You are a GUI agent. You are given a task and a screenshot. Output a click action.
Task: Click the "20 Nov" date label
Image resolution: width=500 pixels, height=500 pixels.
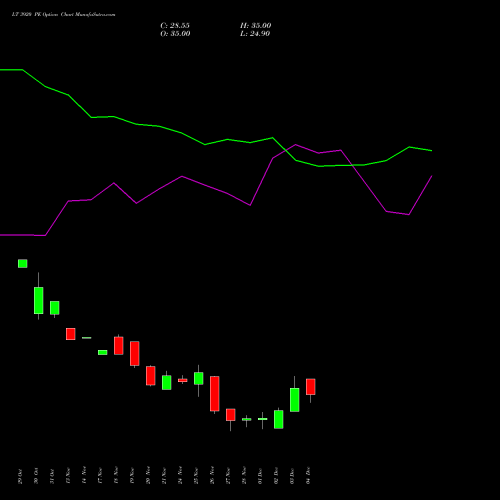click(x=148, y=475)
